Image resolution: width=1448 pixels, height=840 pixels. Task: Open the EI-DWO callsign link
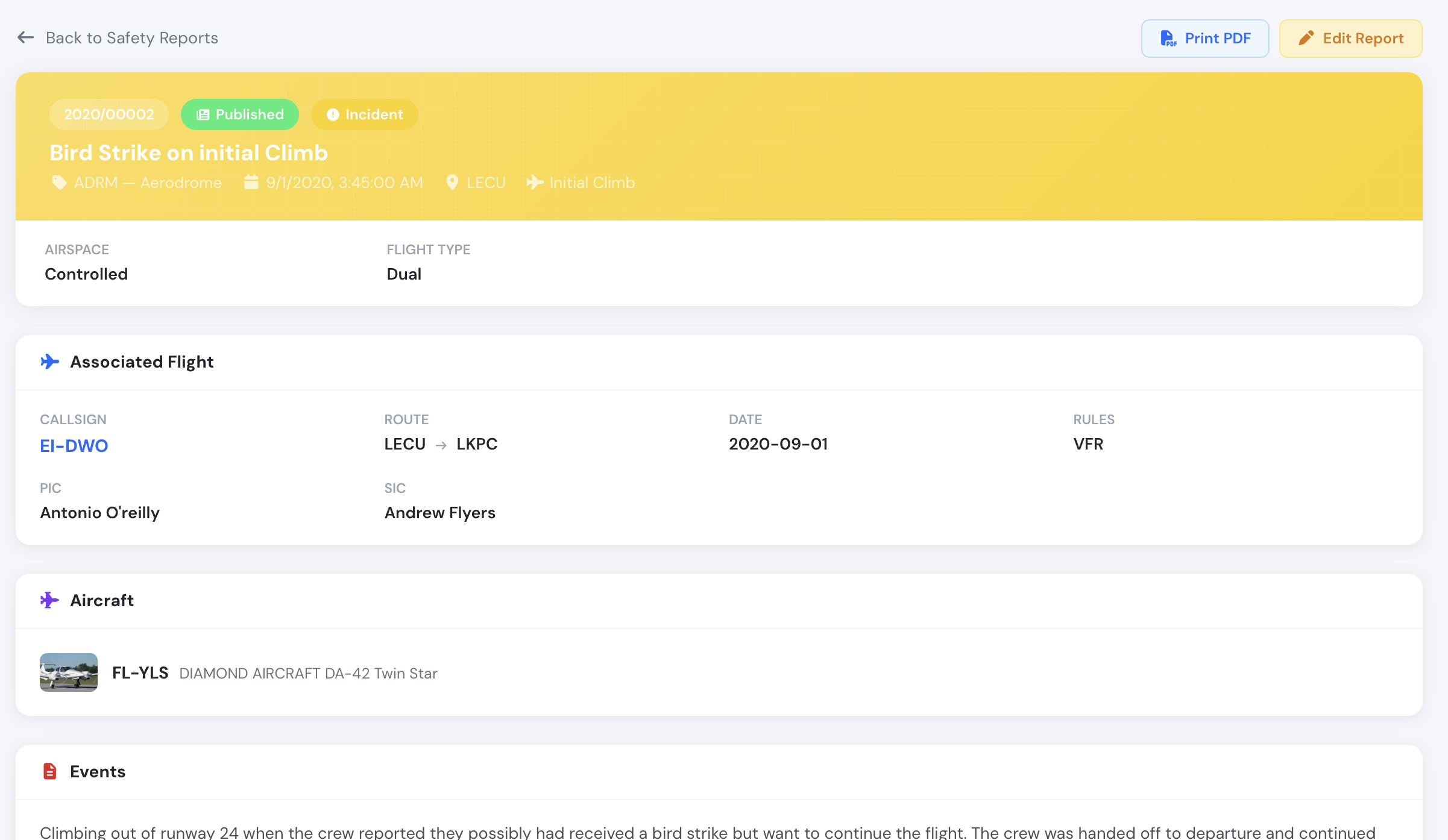coord(74,445)
